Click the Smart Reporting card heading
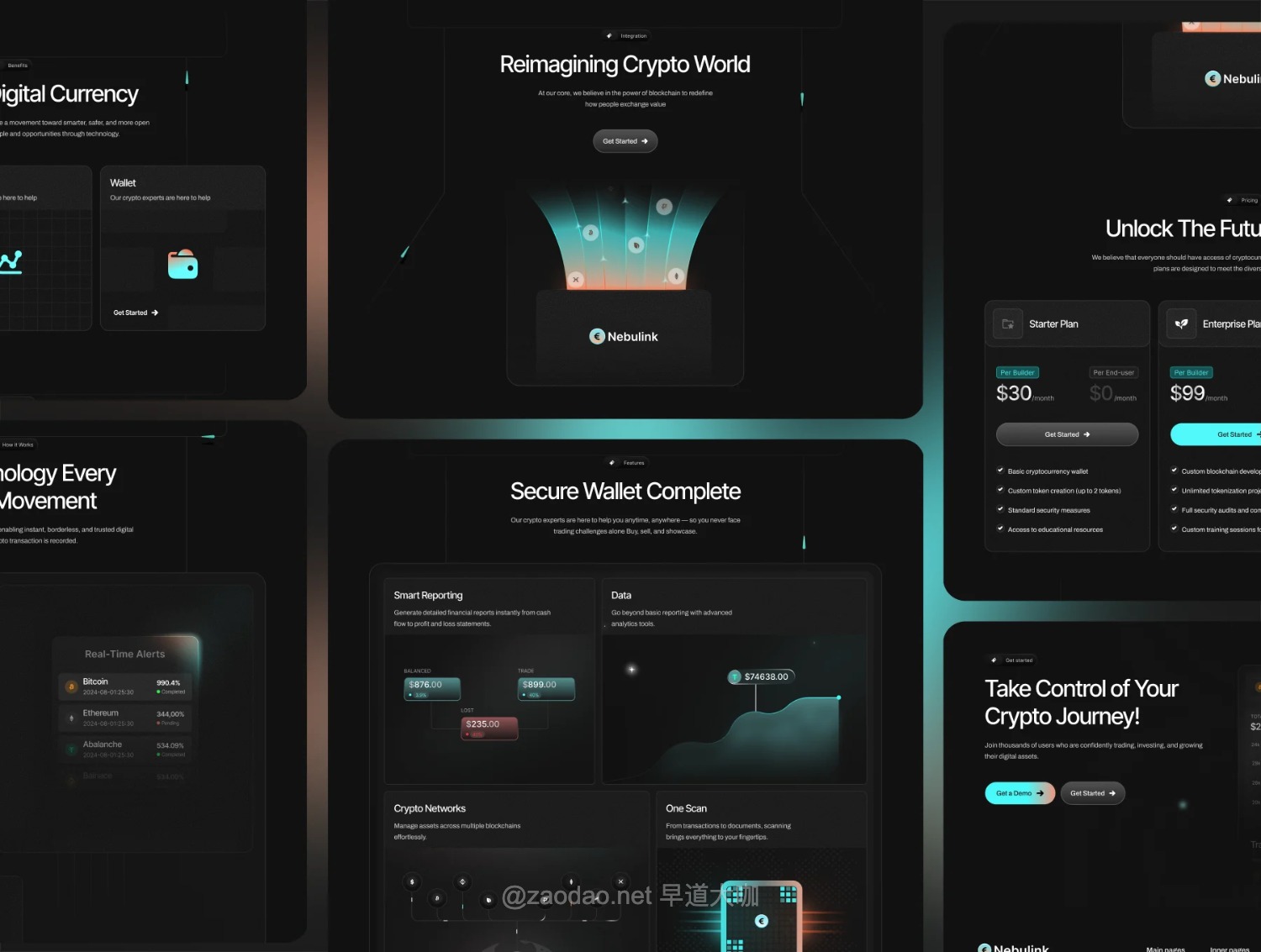1261x952 pixels. coord(428,595)
